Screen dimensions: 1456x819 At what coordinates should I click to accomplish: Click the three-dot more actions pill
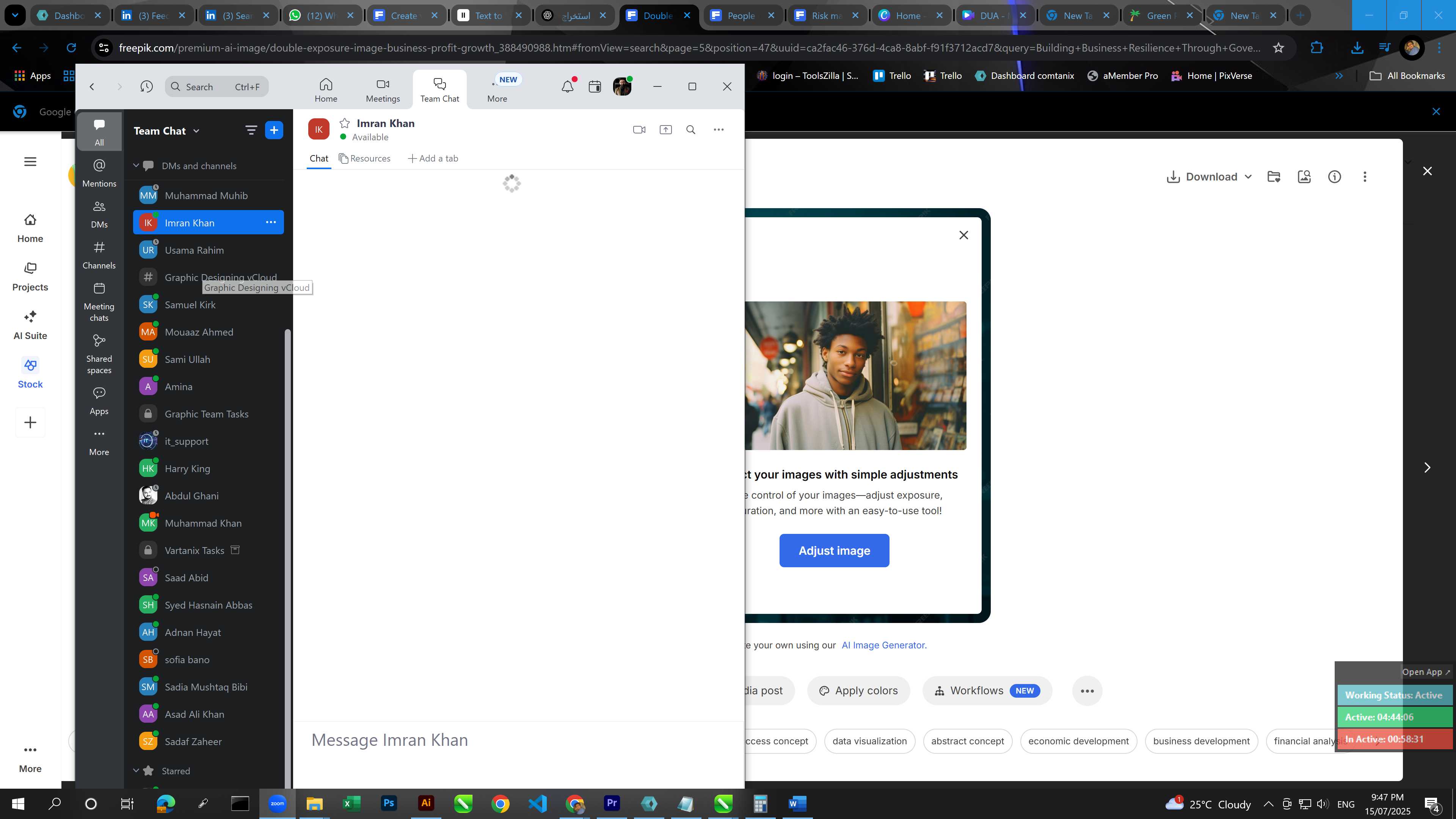coord(1087,691)
